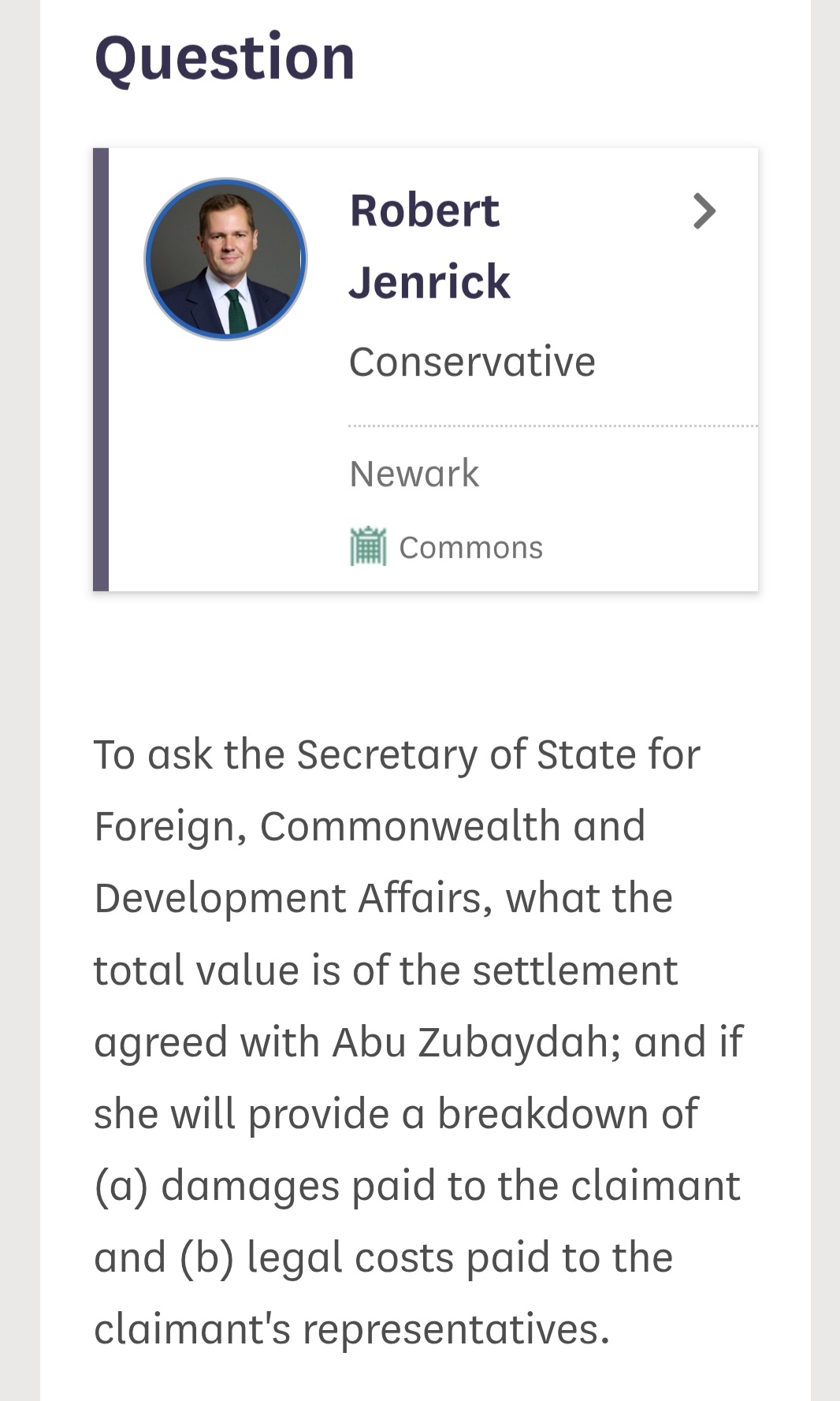Open the Robert Jenrick name link
This screenshot has width=840, height=1401.
point(424,211)
